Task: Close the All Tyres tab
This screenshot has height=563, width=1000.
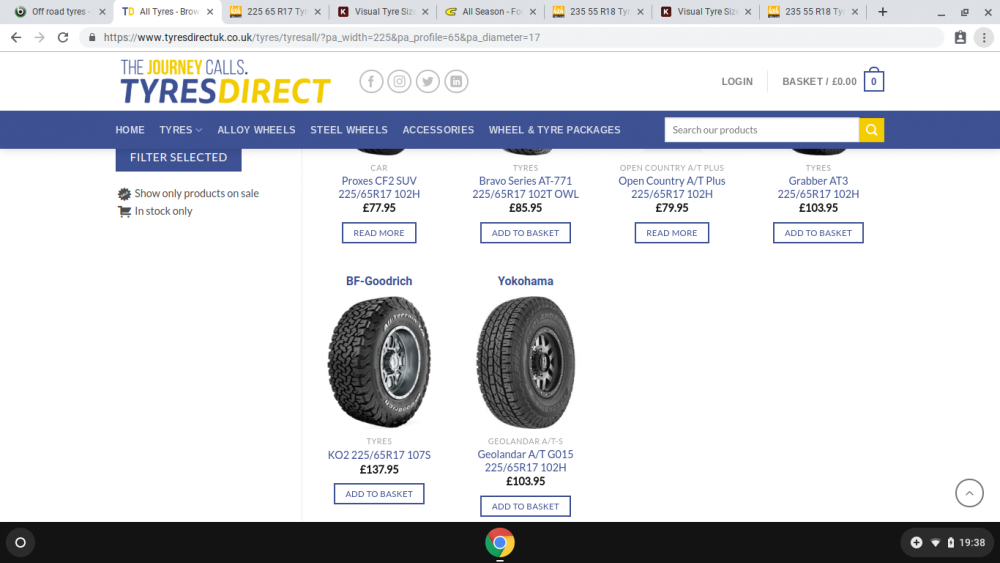Action: click(210, 11)
